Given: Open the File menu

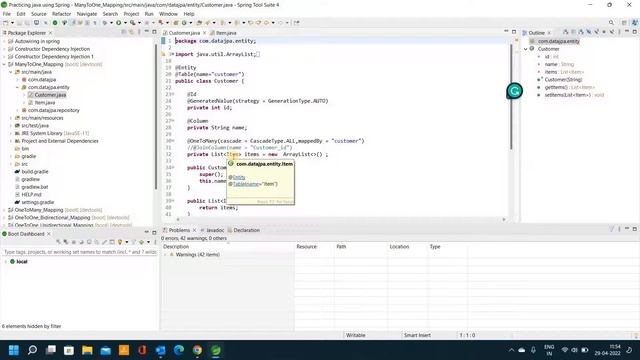Looking at the screenshot, I should [x=7, y=14].
